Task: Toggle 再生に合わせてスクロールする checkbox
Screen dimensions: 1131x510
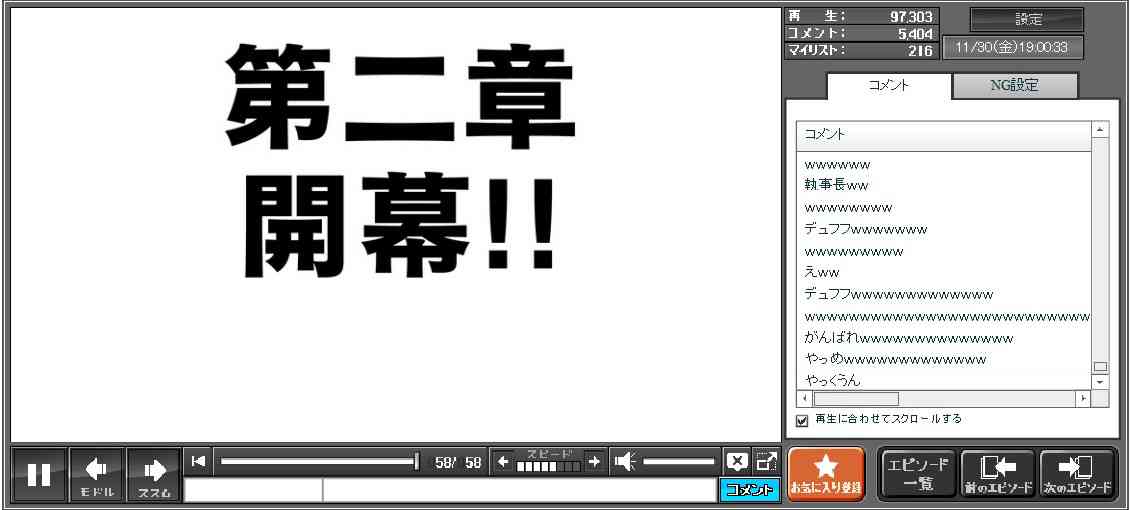Action: point(802,420)
